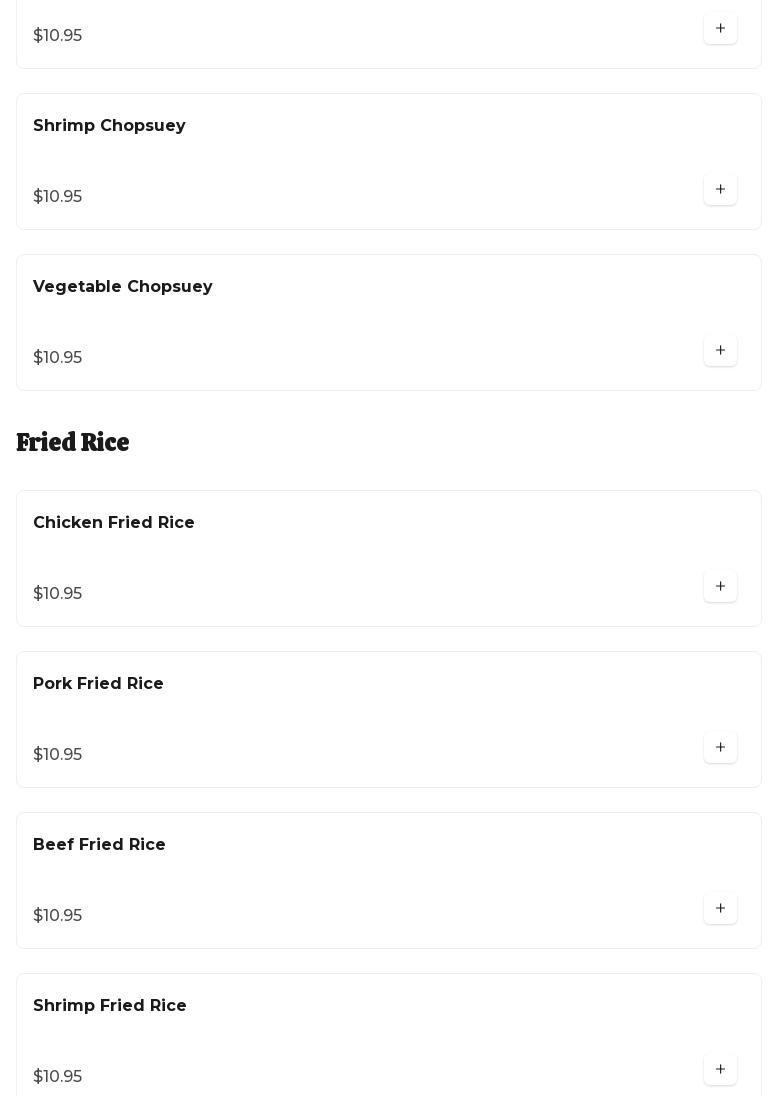Tap the plus icon for Shrimp Fried Rice
778x1096 pixels.
(x=720, y=1070)
